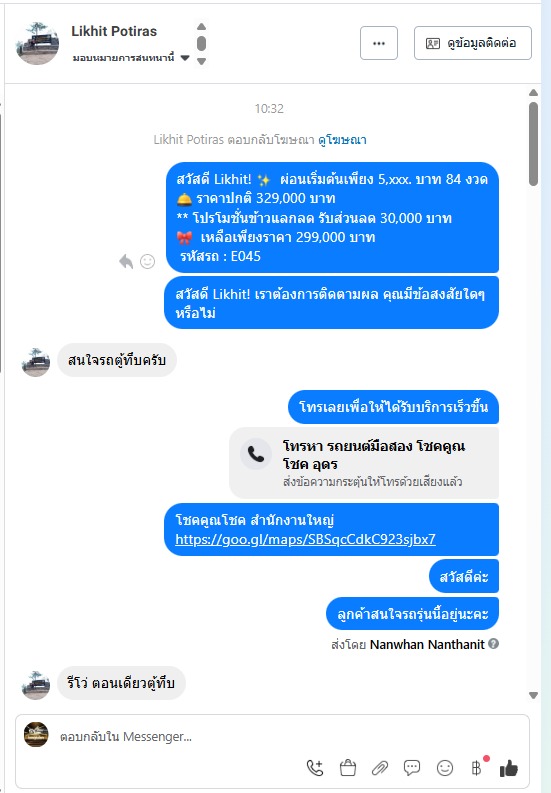Open saved replies speech bubble icon
Image resolution: width=551 pixels, height=793 pixels.
click(x=412, y=768)
